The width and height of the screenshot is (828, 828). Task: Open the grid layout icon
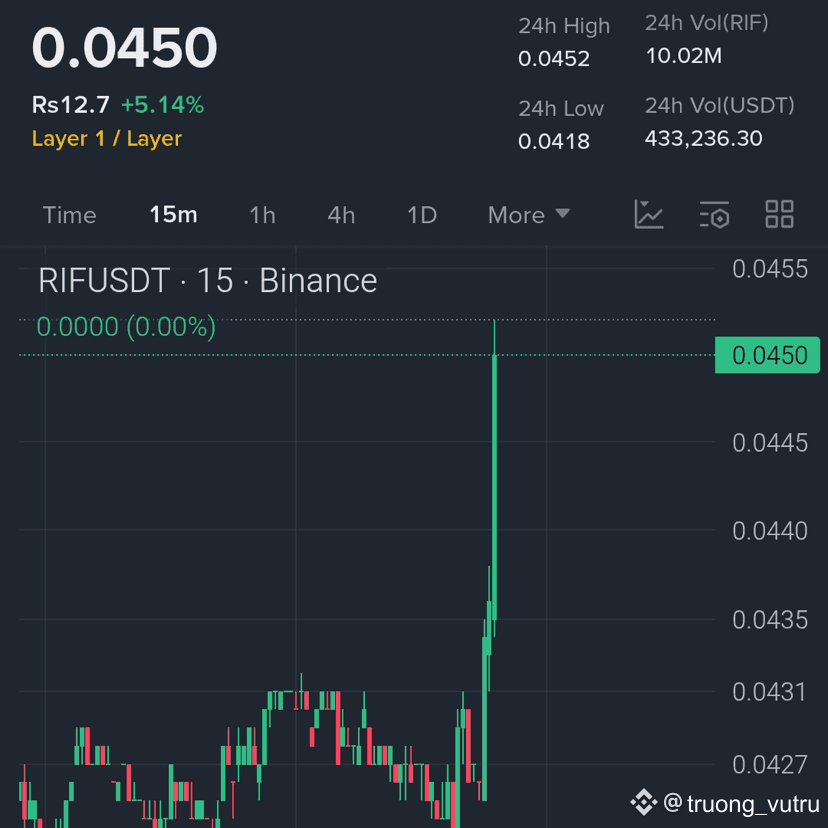779,214
